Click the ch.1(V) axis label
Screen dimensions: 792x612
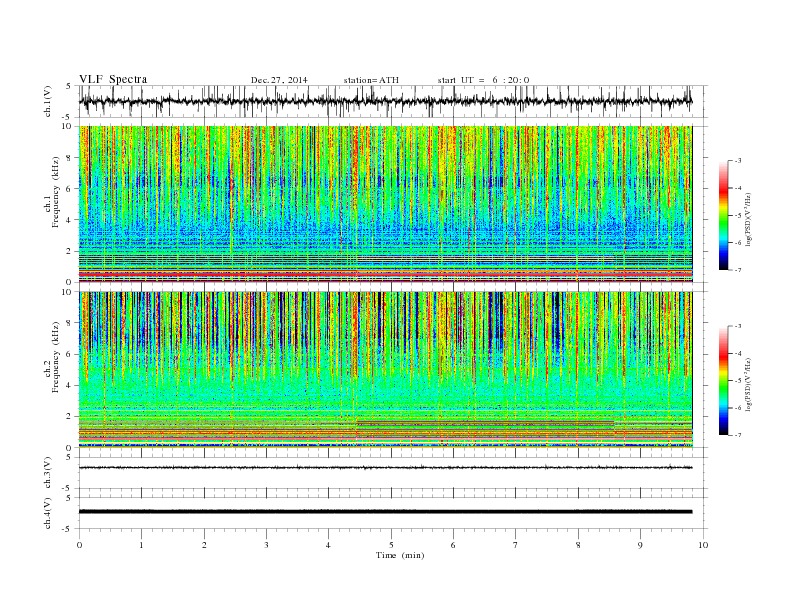[x=48, y=101]
